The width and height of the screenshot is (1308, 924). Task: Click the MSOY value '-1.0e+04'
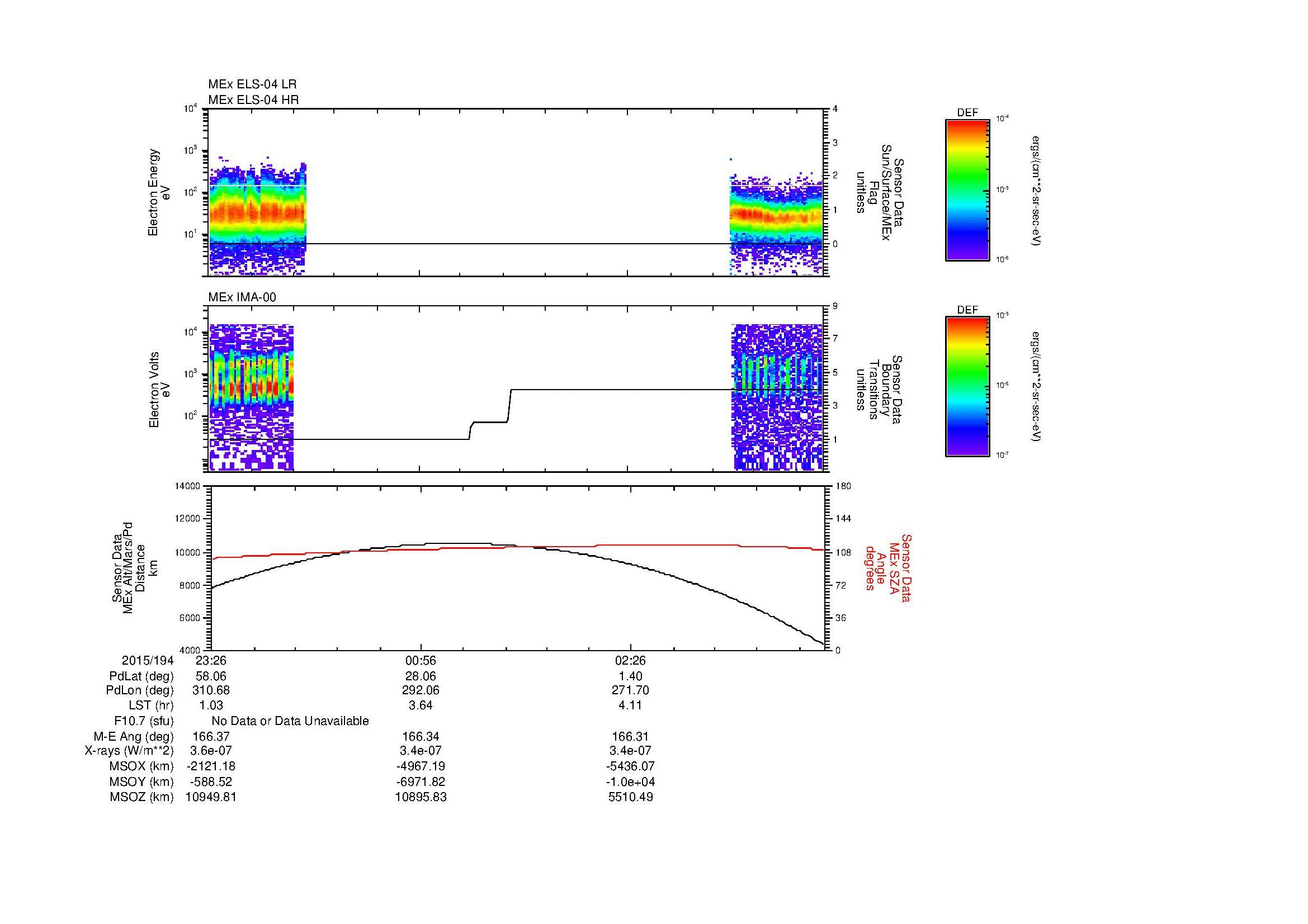630,781
